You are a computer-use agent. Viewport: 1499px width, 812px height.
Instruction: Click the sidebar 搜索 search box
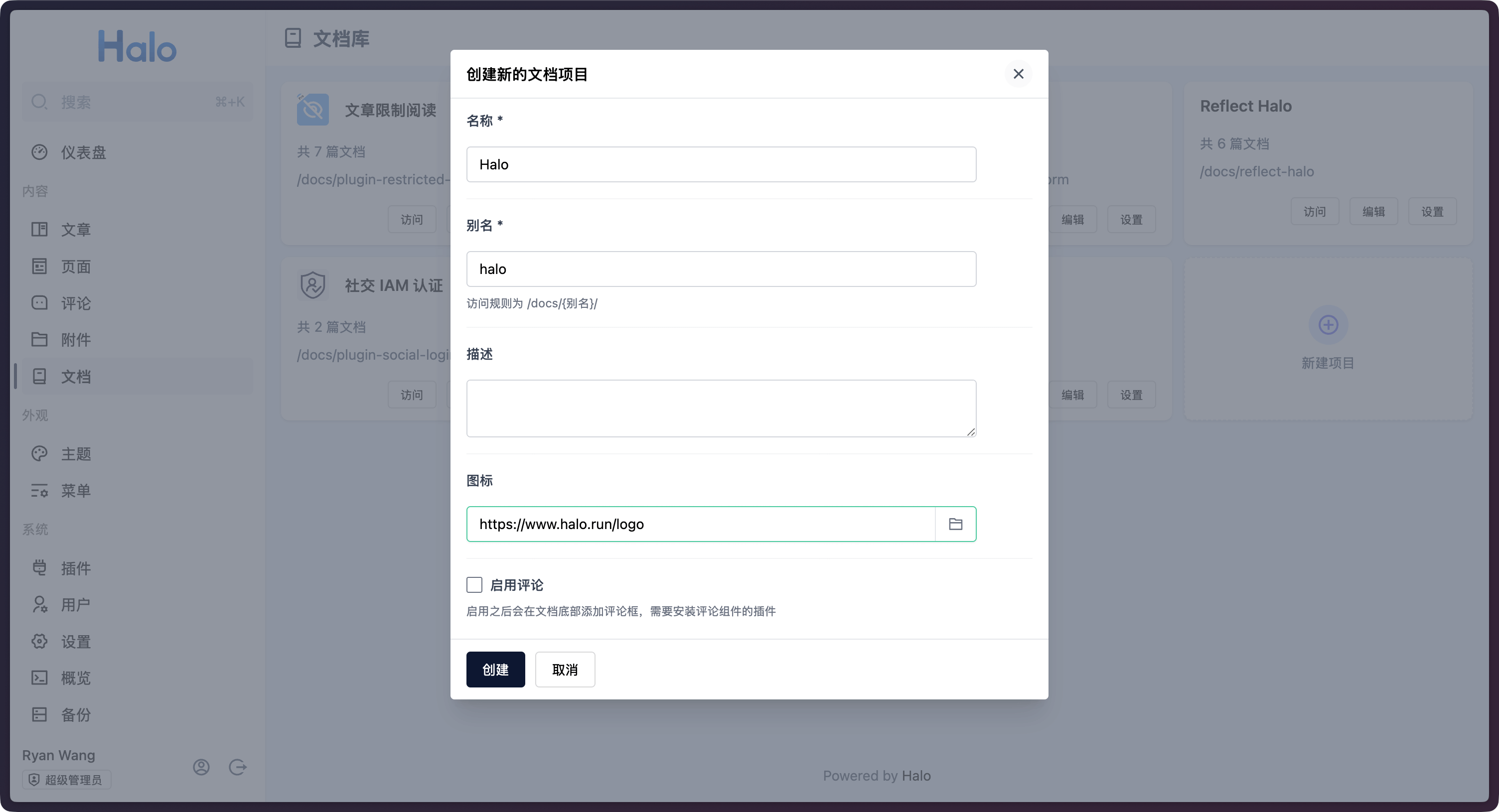(x=138, y=103)
